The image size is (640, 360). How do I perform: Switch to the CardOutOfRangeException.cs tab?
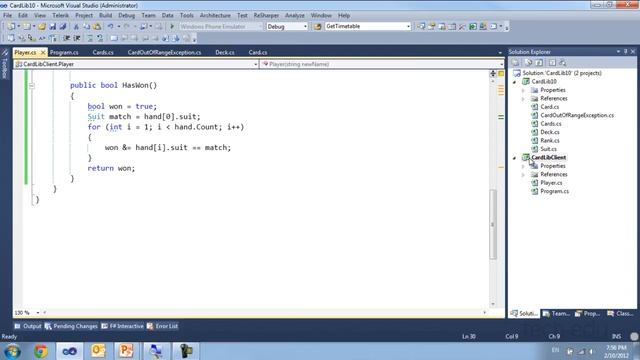coord(164,53)
